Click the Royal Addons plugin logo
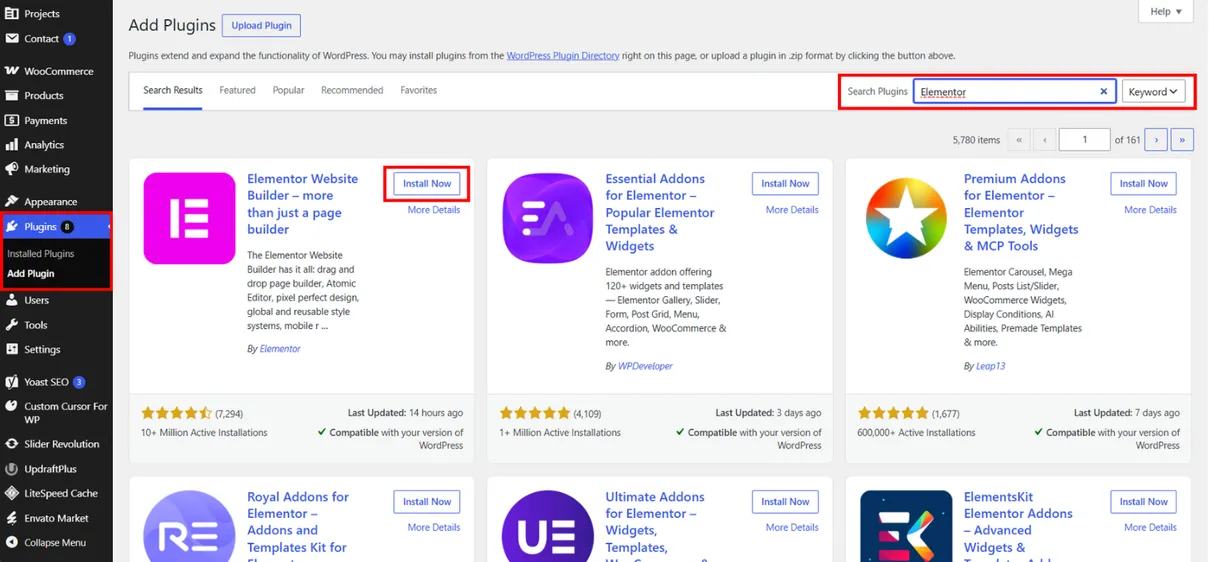Screen dimensions: 1210x562 tap(189, 526)
